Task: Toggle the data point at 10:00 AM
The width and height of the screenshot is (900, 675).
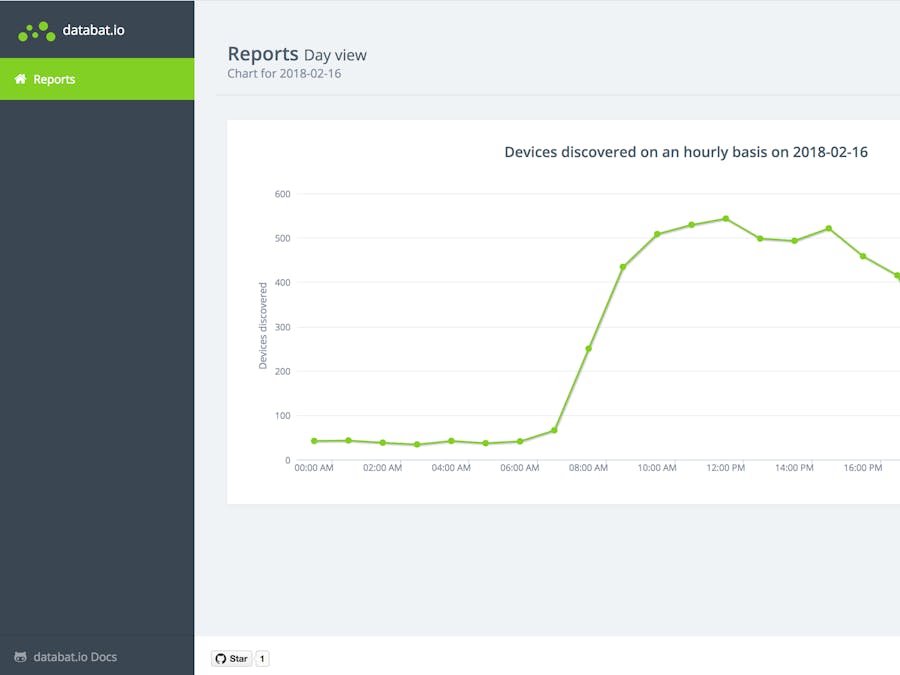Action: click(x=656, y=233)
